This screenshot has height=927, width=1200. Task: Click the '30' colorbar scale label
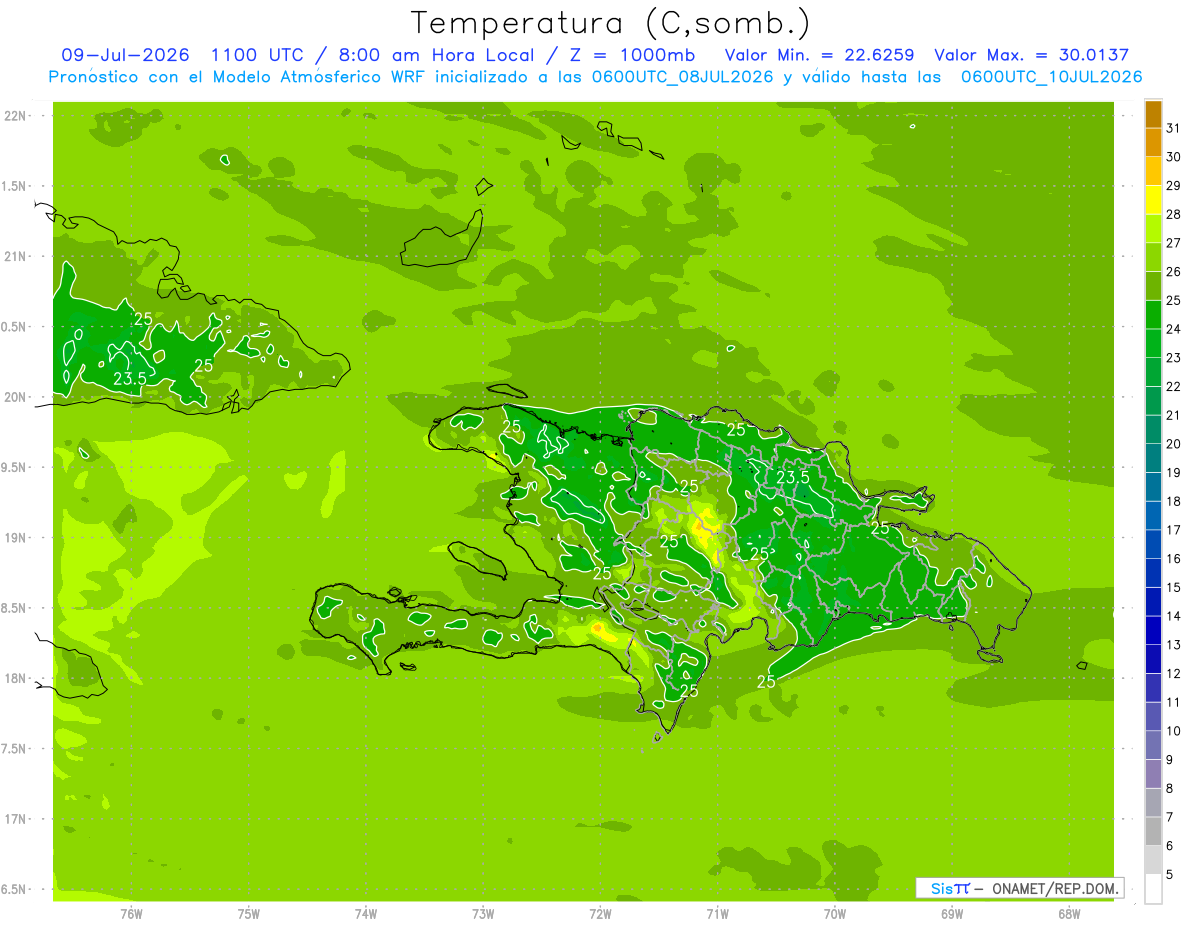coord(1174,157)
